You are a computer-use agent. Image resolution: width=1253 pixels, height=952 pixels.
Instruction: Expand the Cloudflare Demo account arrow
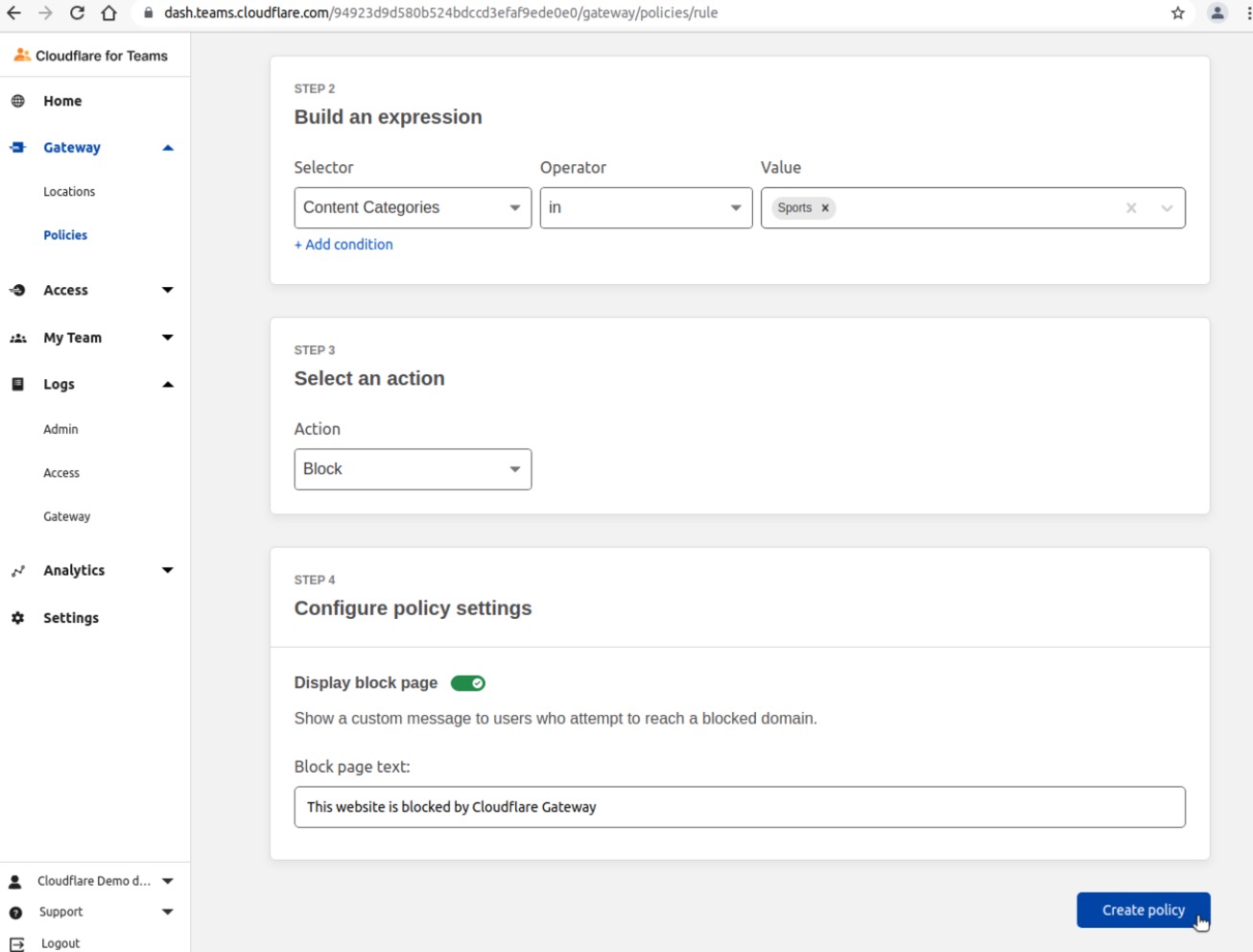coord(168,881)
